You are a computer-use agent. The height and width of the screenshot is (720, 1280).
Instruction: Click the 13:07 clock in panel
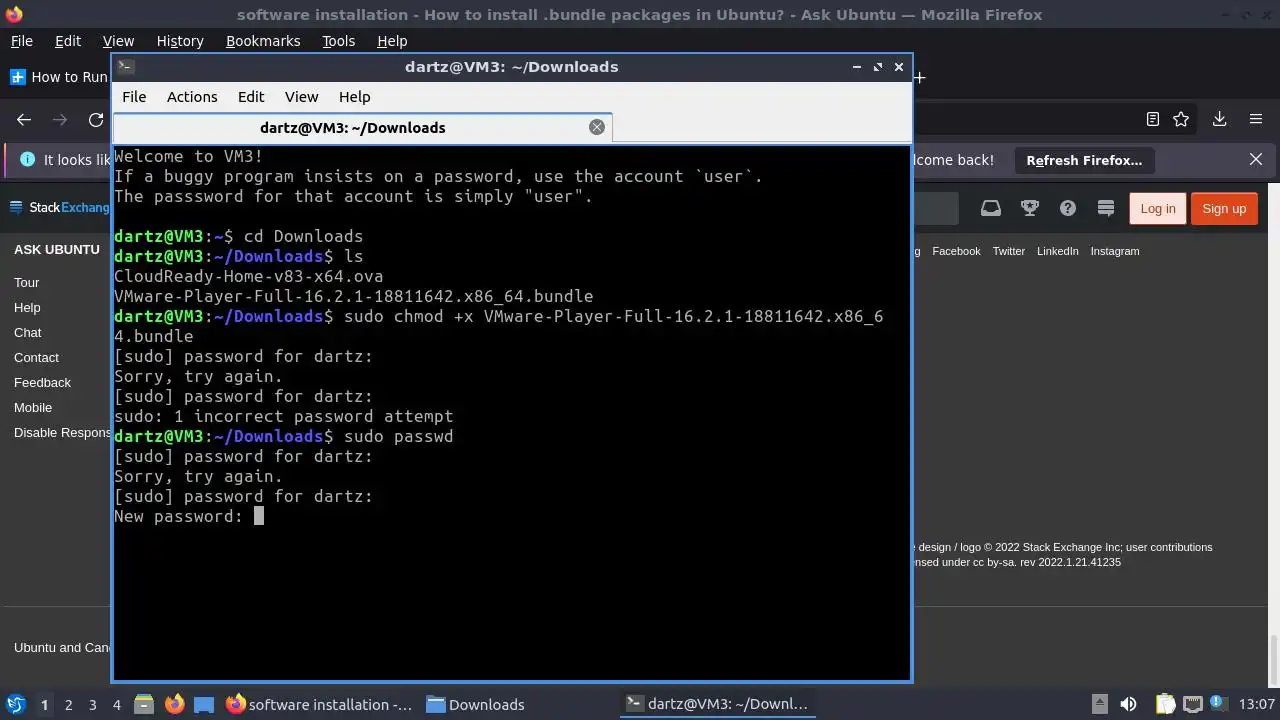[x=1256, y=704]
